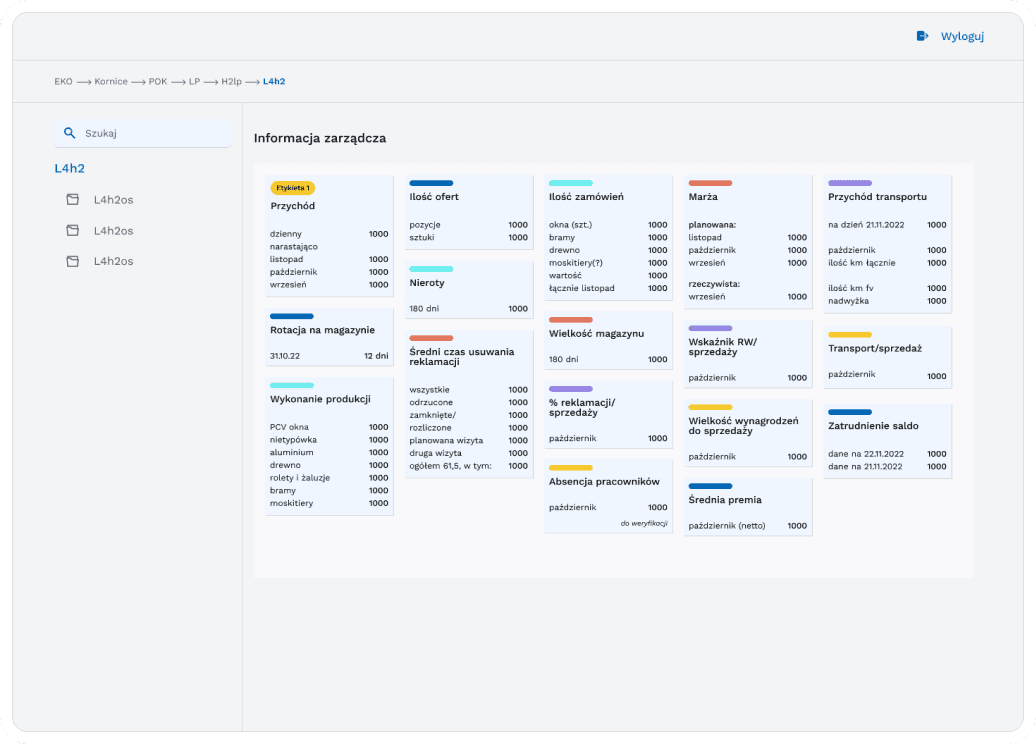The image size is (1036, 744).
Task: Select the Rotacja na magazynie card title
Action: click(322, 330)
